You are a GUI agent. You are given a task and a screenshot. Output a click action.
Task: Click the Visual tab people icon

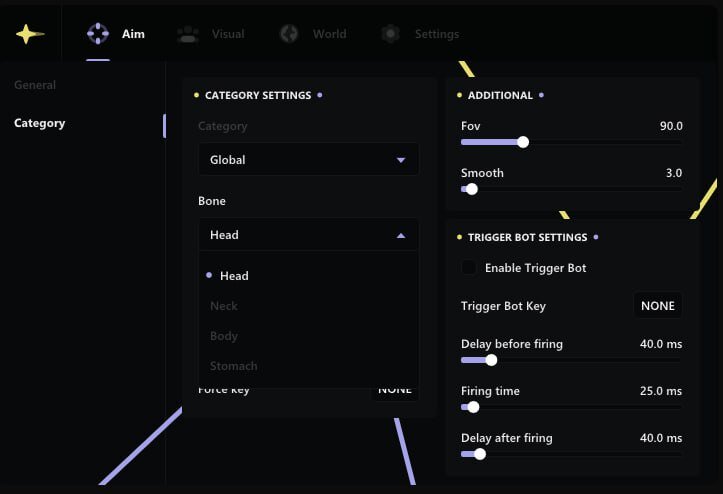click(187, 34)
